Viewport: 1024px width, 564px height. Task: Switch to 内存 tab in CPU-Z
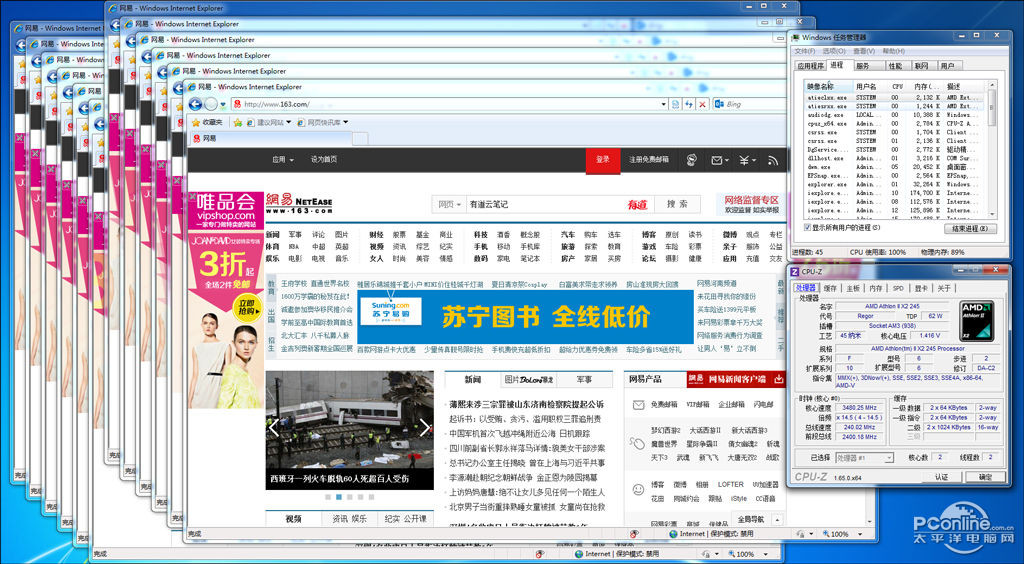coord(876,288)
